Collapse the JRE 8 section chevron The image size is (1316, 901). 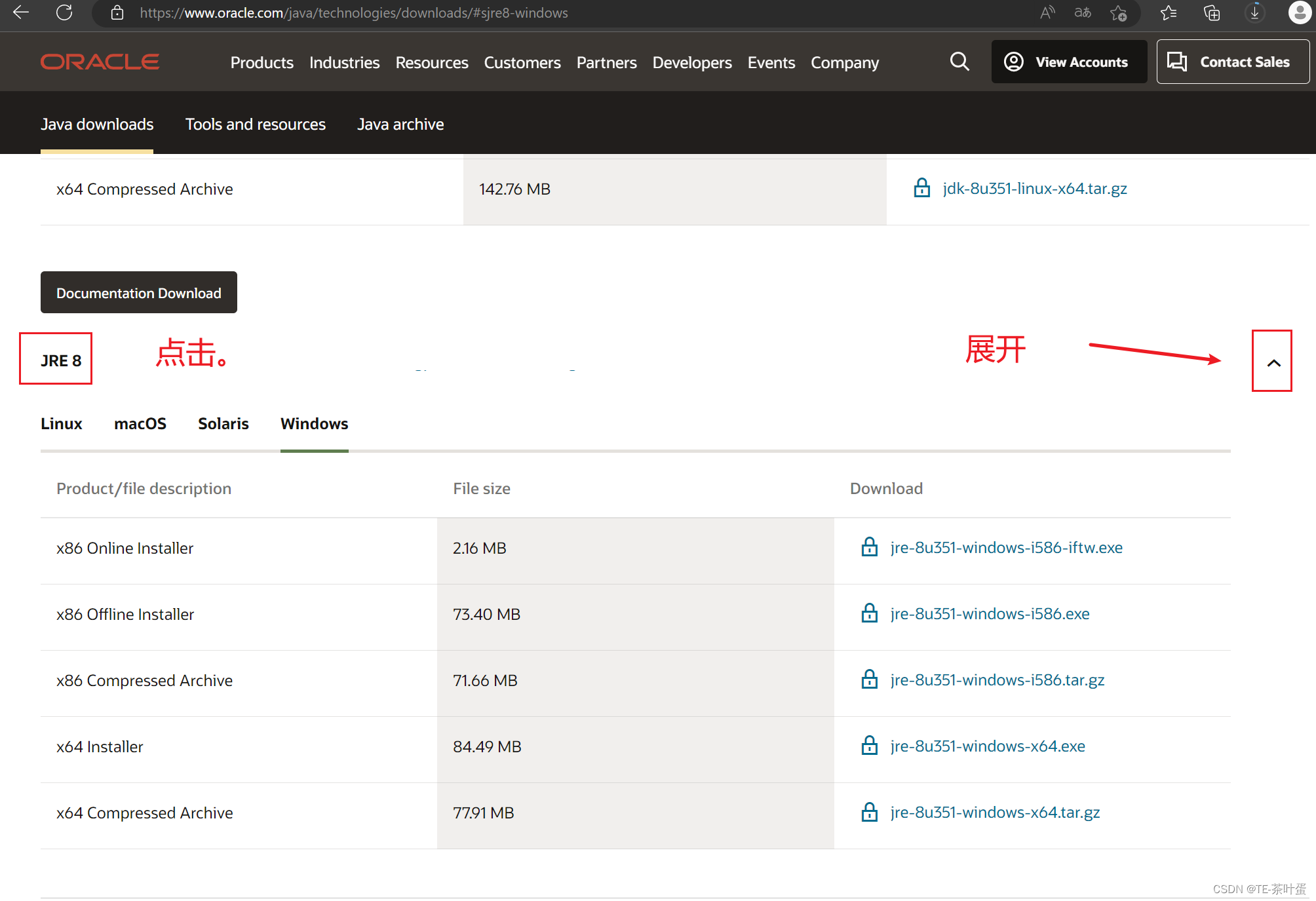coord(1273,362)
